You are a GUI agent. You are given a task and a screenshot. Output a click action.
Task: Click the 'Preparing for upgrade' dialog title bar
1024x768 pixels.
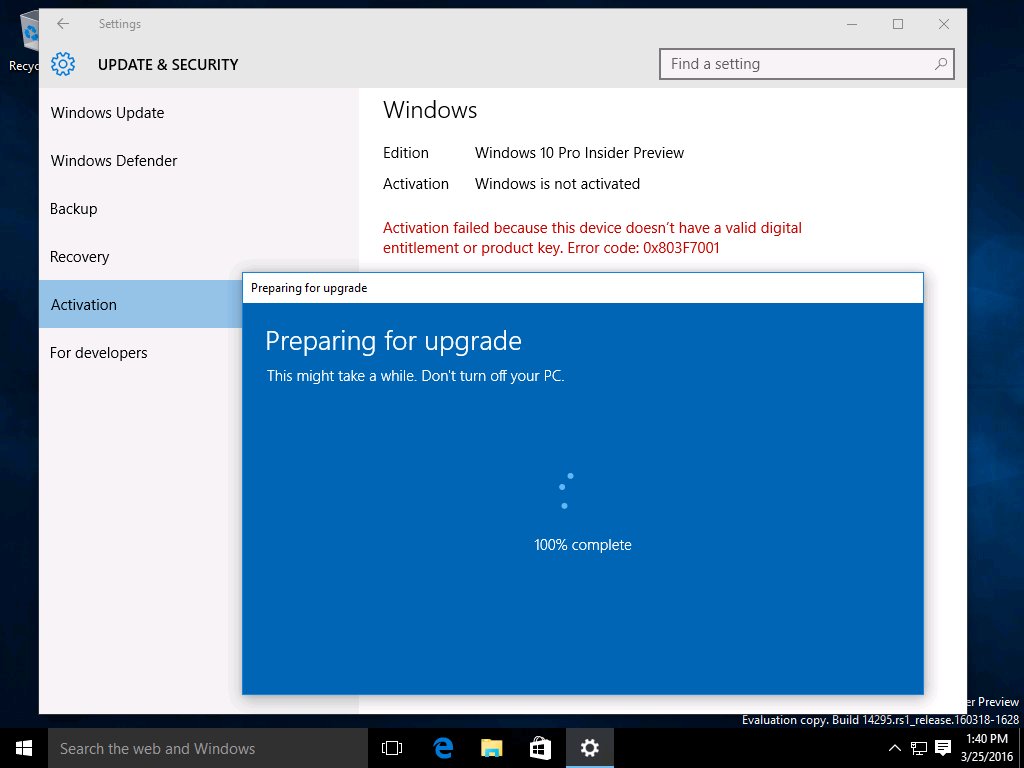click(x=583, y=288)
